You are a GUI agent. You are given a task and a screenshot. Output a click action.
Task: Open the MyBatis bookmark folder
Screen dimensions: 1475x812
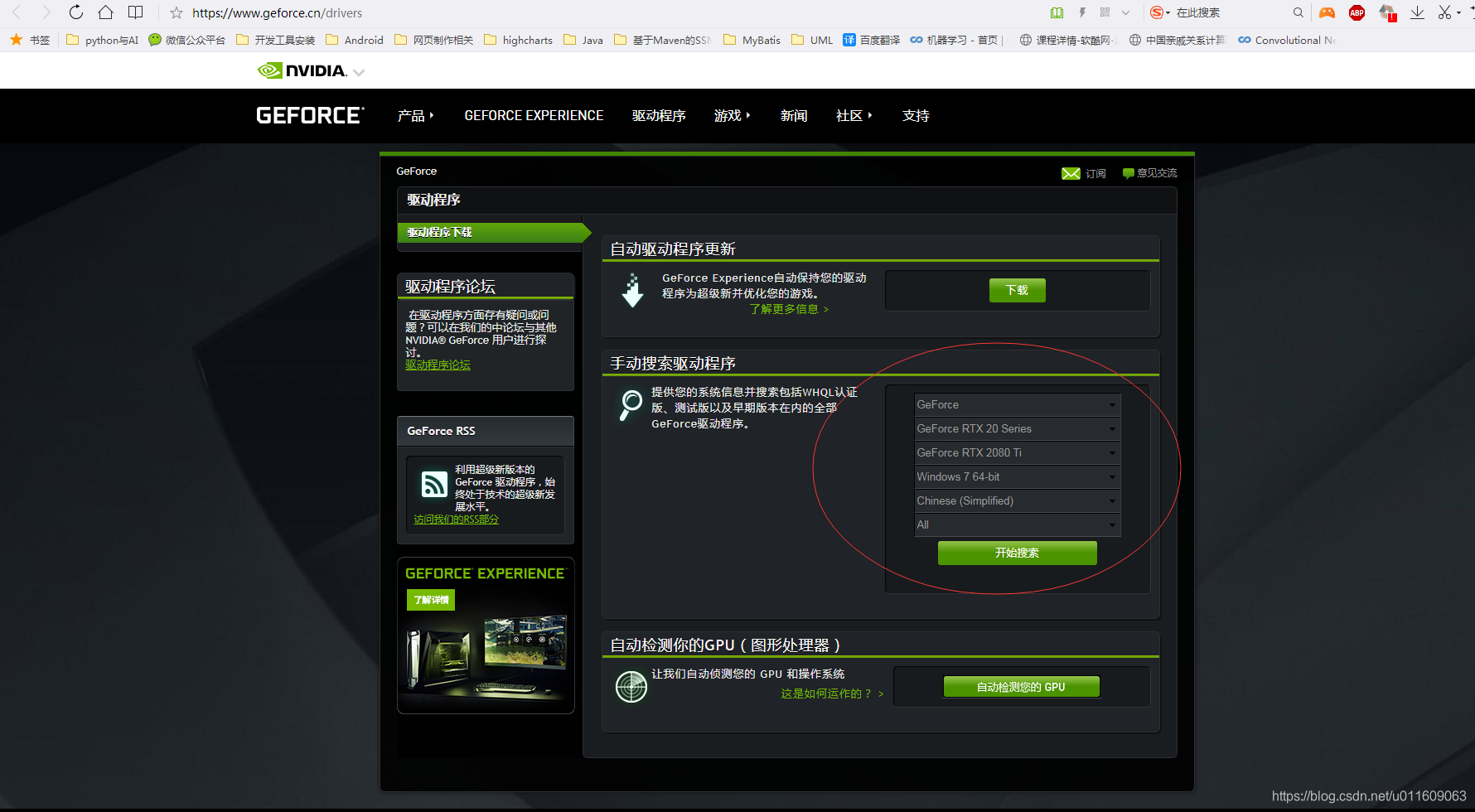click(752, 40)
